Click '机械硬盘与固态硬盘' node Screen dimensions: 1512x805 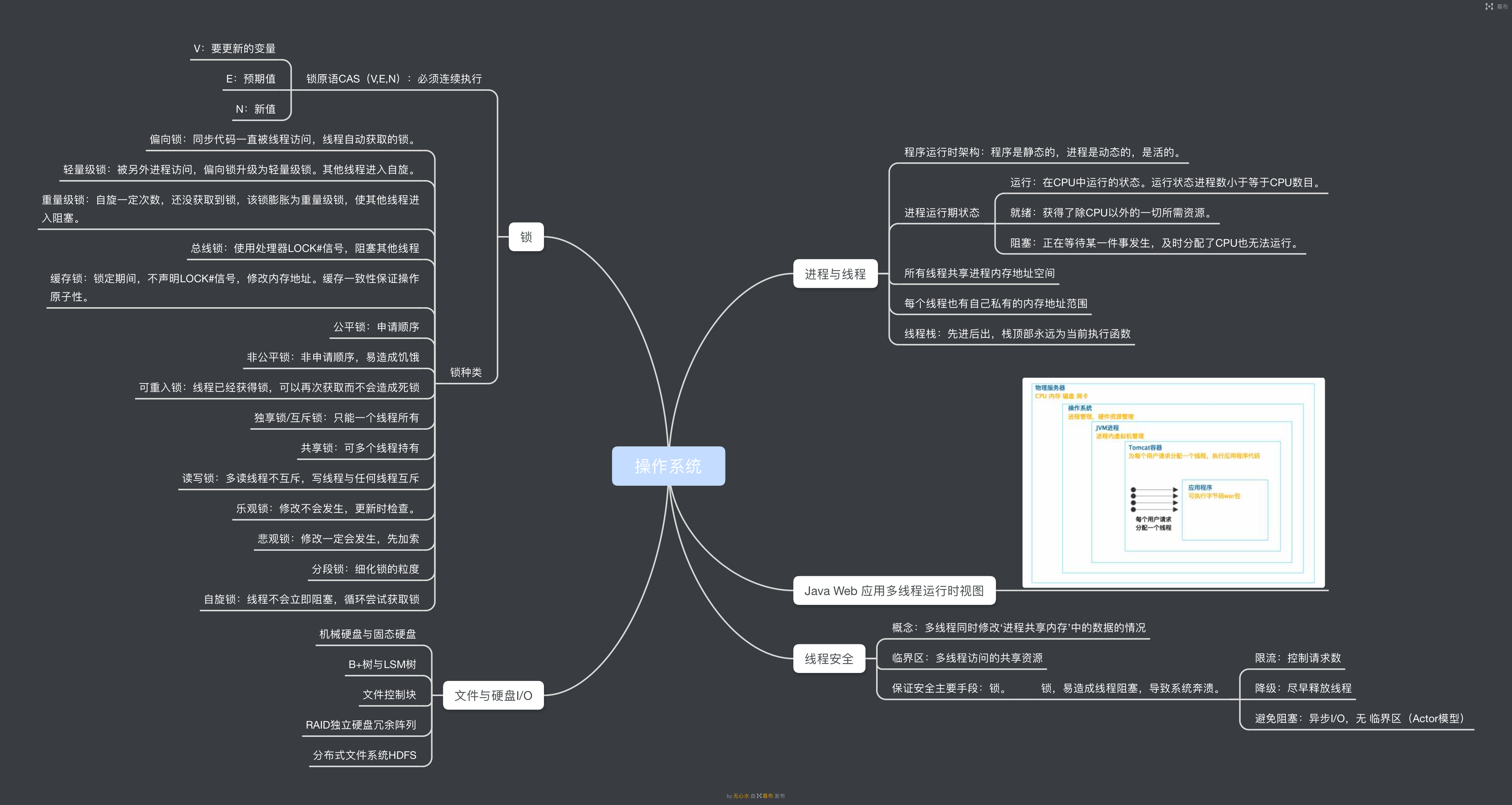pos(367,634)
